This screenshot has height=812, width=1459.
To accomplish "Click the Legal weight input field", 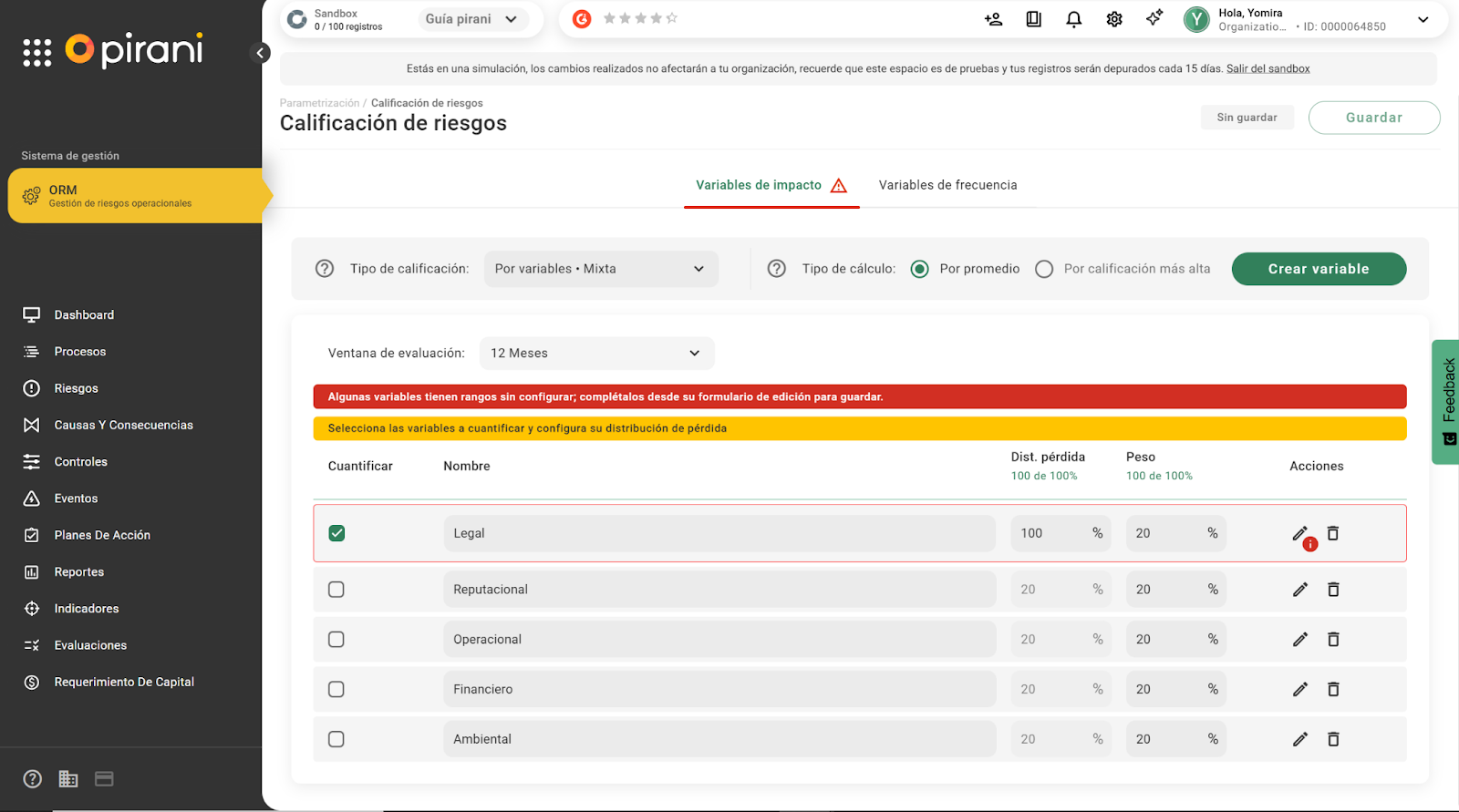I will [1164, 533].
